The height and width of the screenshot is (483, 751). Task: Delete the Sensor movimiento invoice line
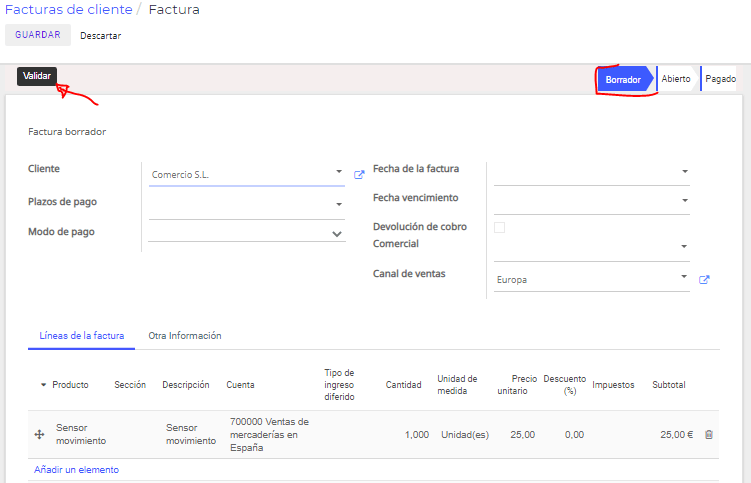point(709,435)
